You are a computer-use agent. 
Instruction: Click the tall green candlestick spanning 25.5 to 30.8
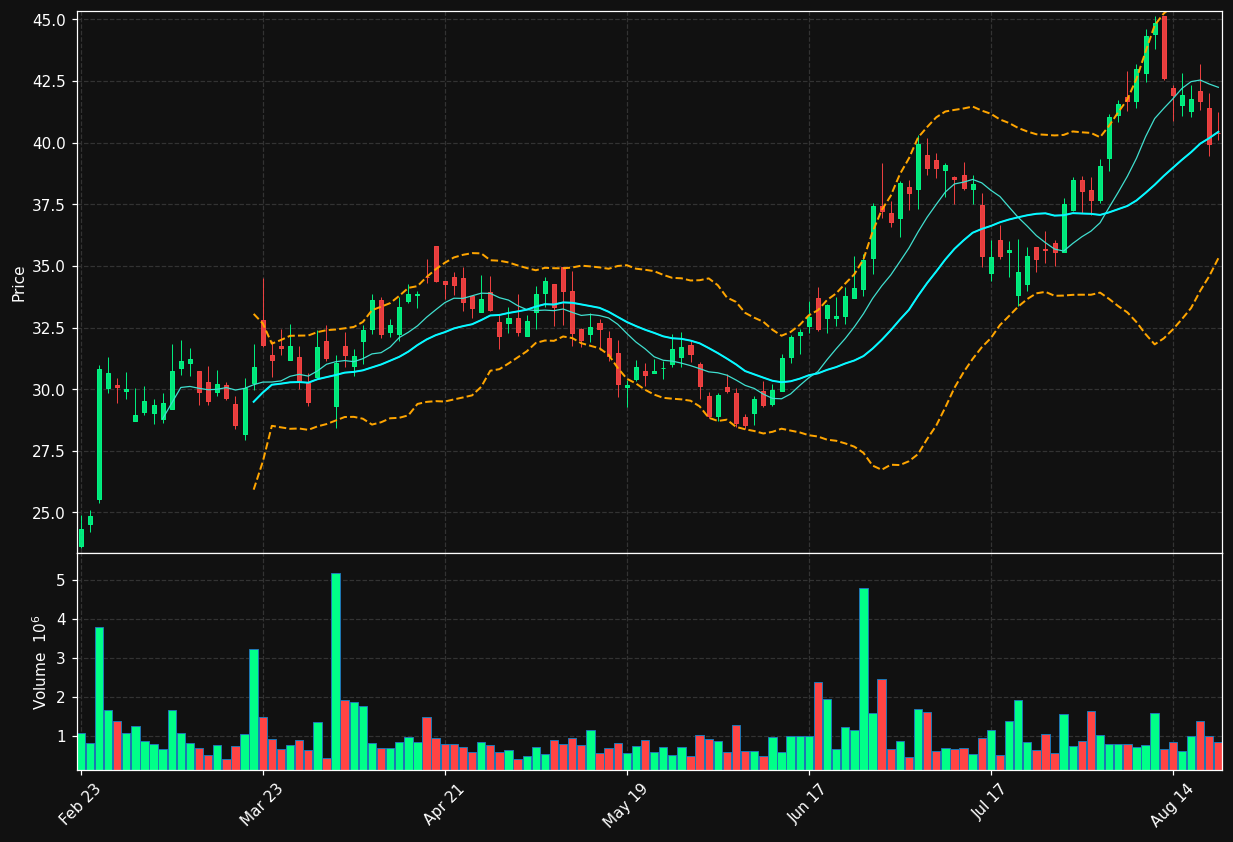pyautogui.click(x=99, y=434)
